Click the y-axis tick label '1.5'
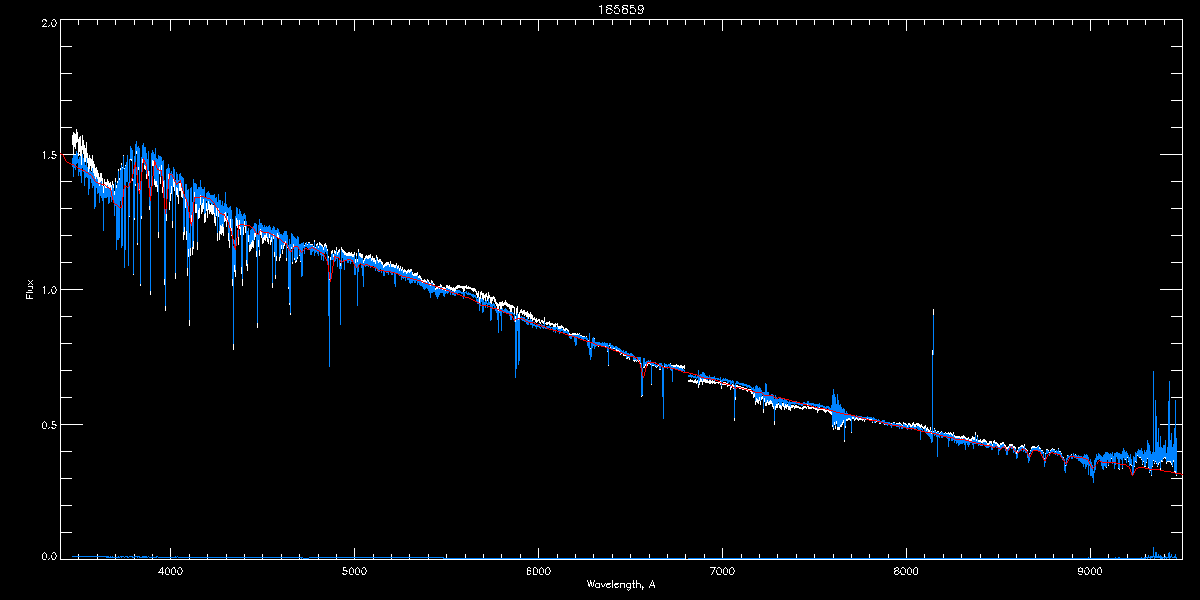Screen dimensions: 1200x600 tap(50, 156)
